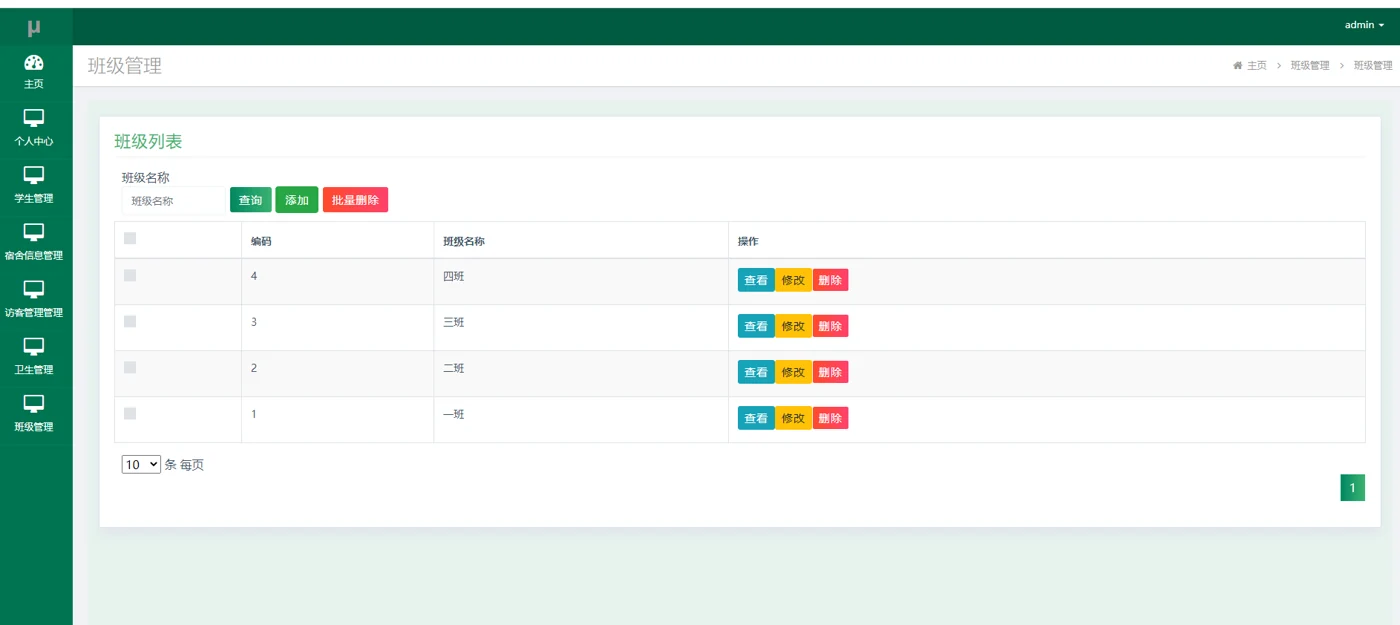Click the μ logo icon

pyautogui.click(x=34, y=28)
